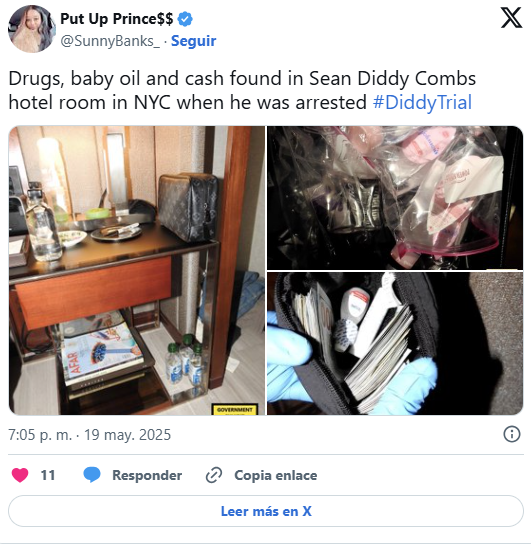Click the @SunnyBanks_ handle
Screen dimensions: 531x544
(110, 41)
